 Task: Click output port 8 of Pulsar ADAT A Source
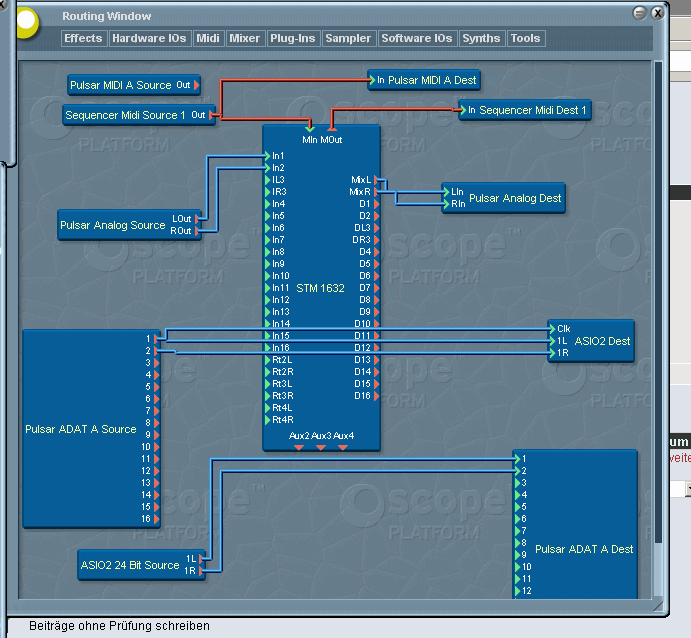156,423
